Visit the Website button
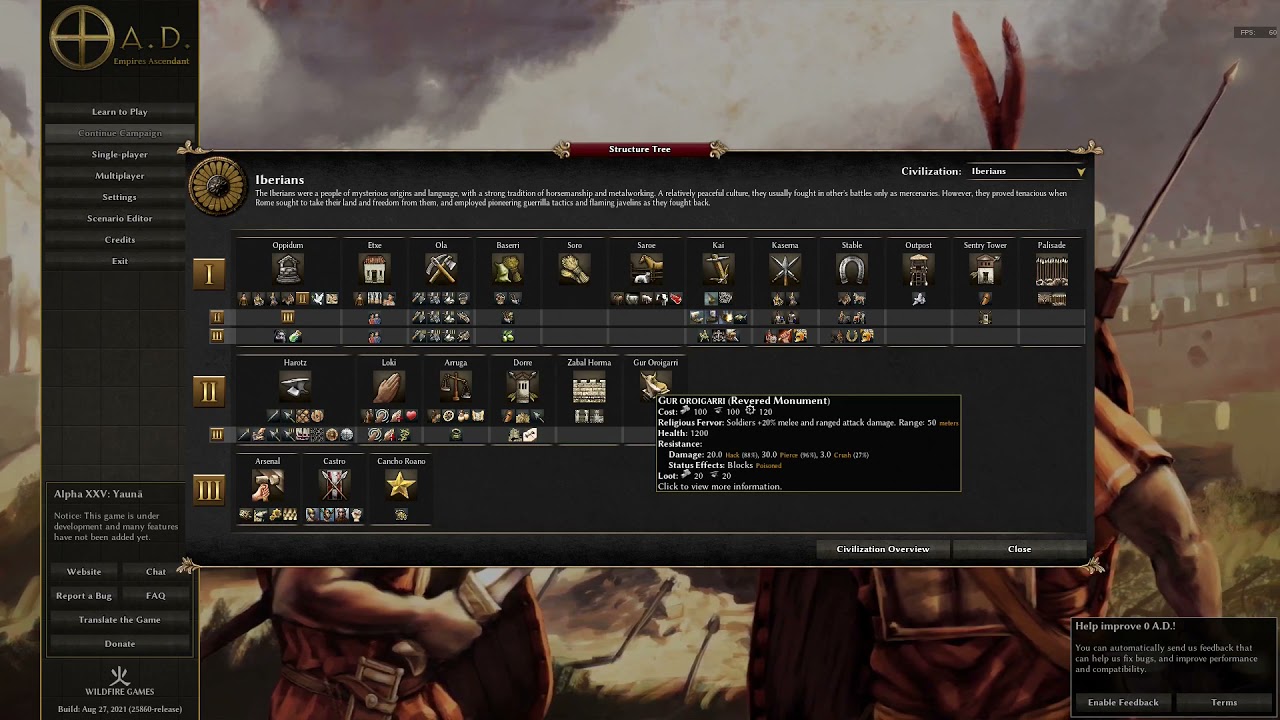Viewport: 1280px width, 720px height. pos(84,572)
